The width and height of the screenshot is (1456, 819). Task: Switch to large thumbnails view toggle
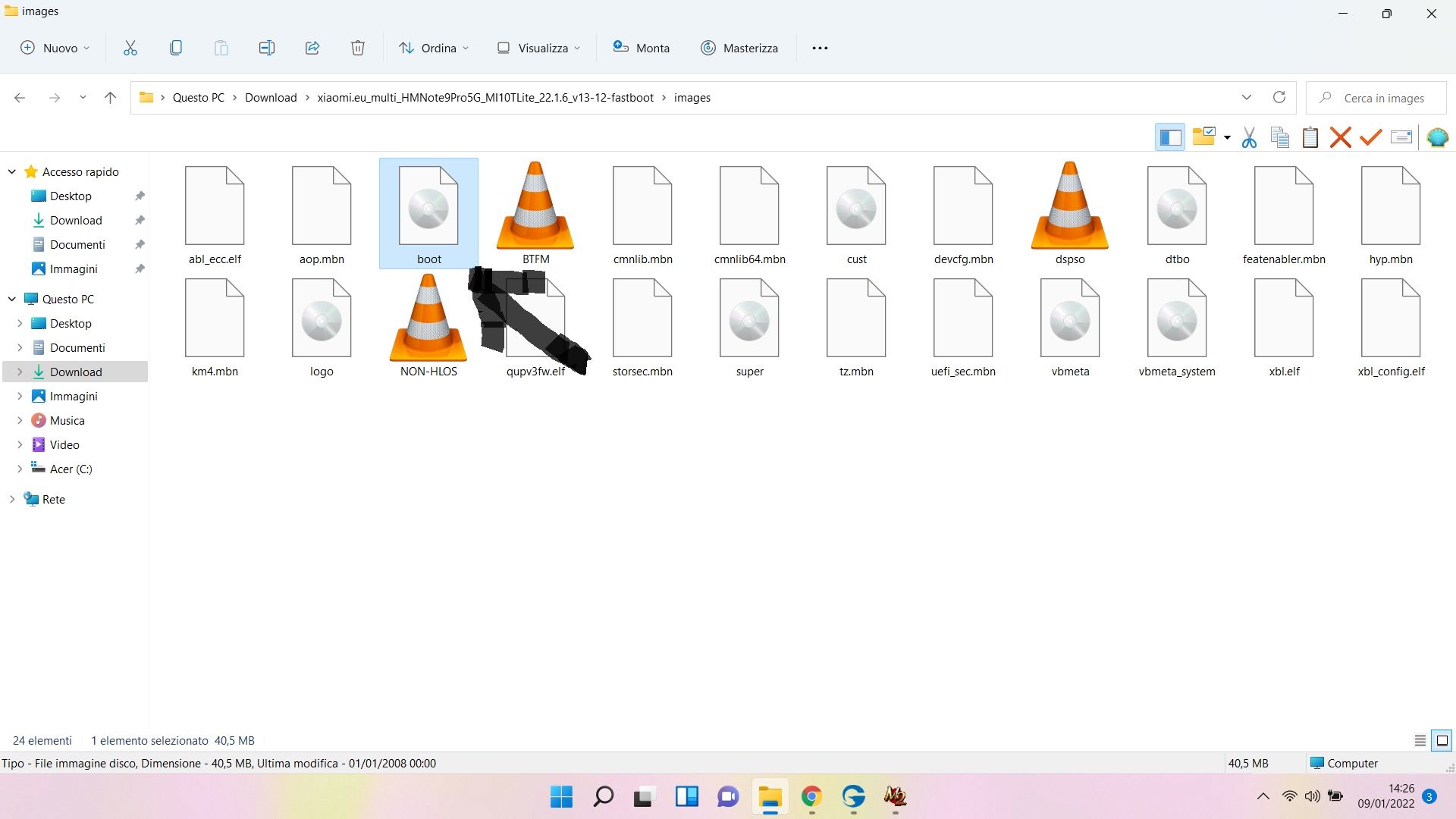pos(1442,741)
